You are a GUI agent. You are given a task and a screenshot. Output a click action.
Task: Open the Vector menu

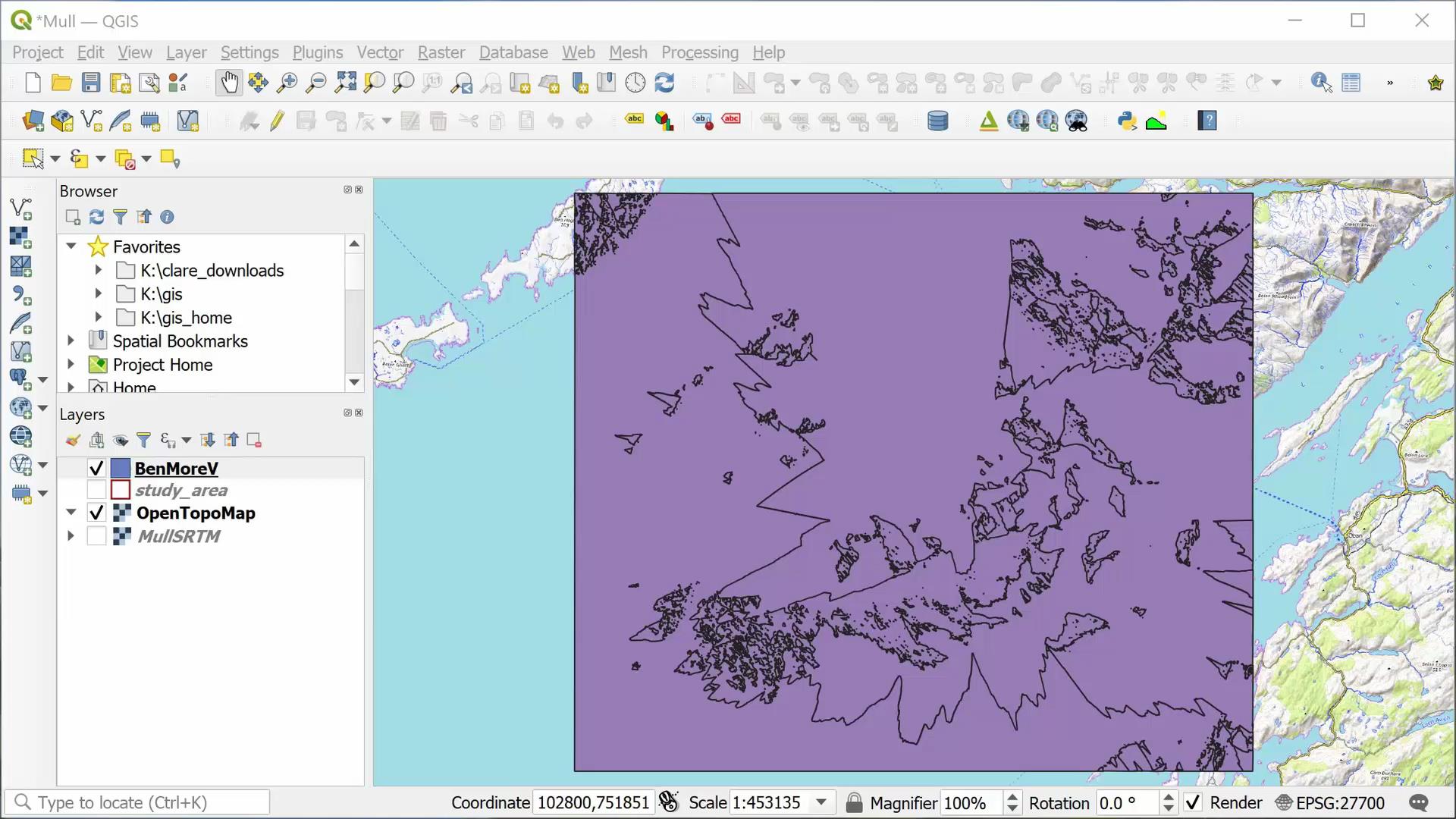[380, 52]
